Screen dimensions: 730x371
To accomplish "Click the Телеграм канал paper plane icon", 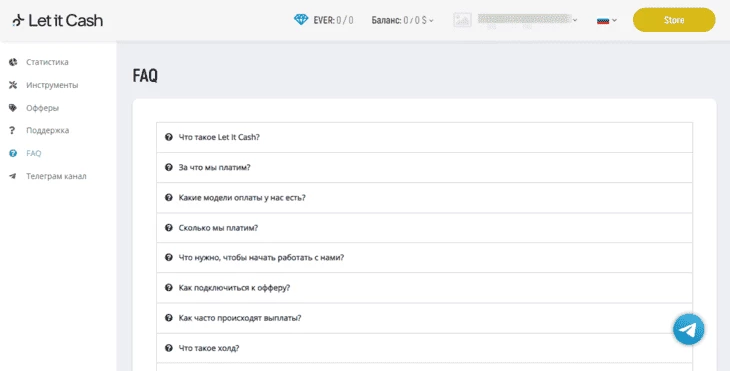I will tap(13, 176).
